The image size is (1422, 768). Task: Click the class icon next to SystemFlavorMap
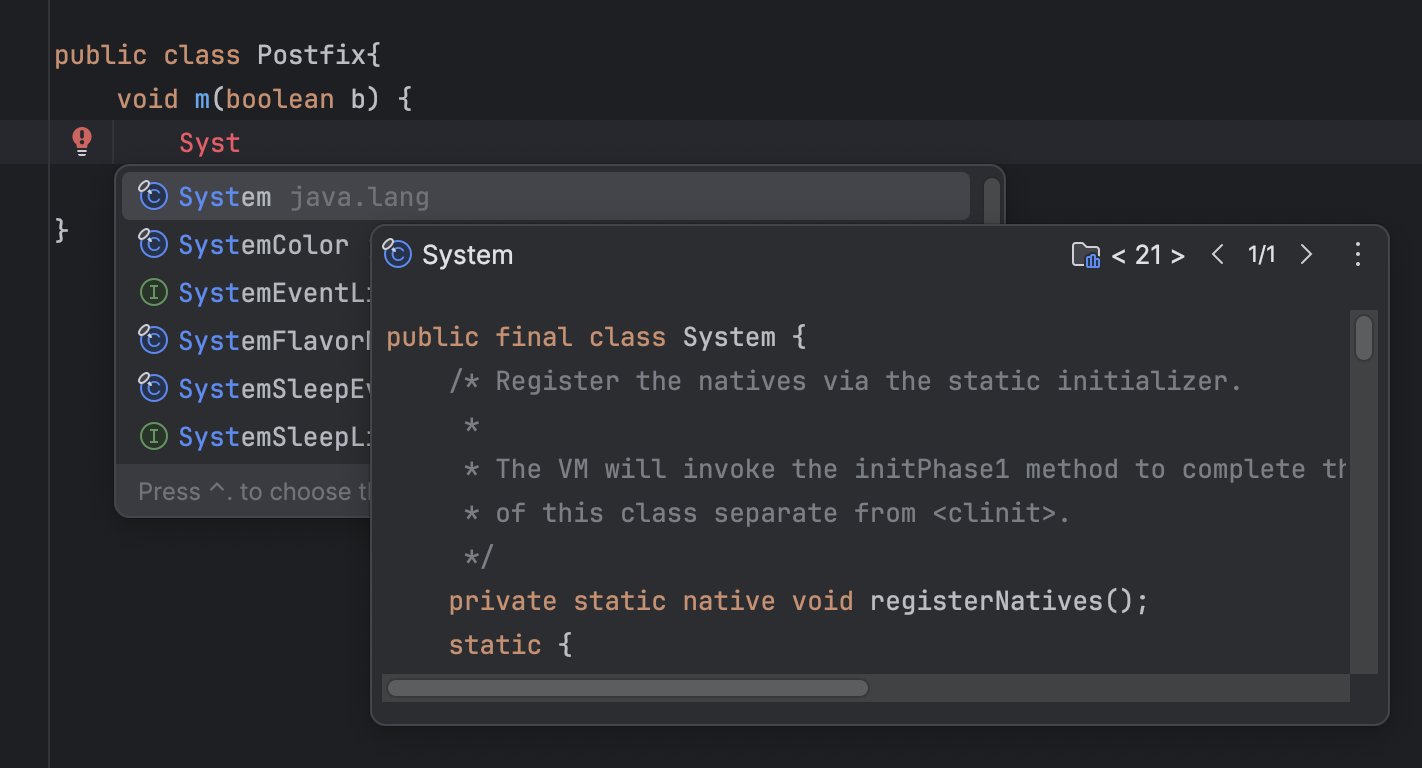[153, 340]
